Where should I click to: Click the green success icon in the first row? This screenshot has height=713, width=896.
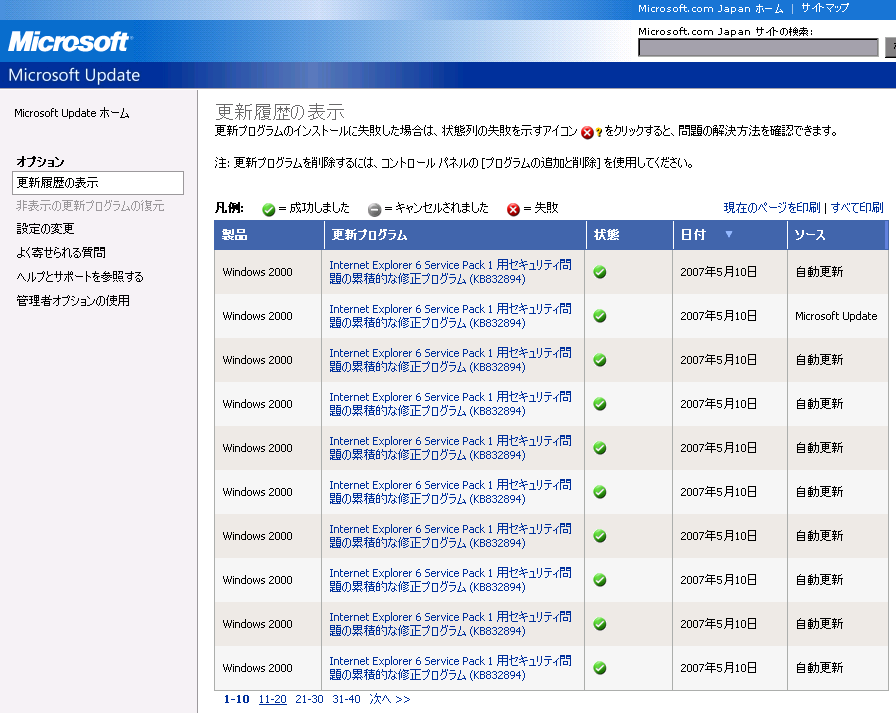coord(600,272)
